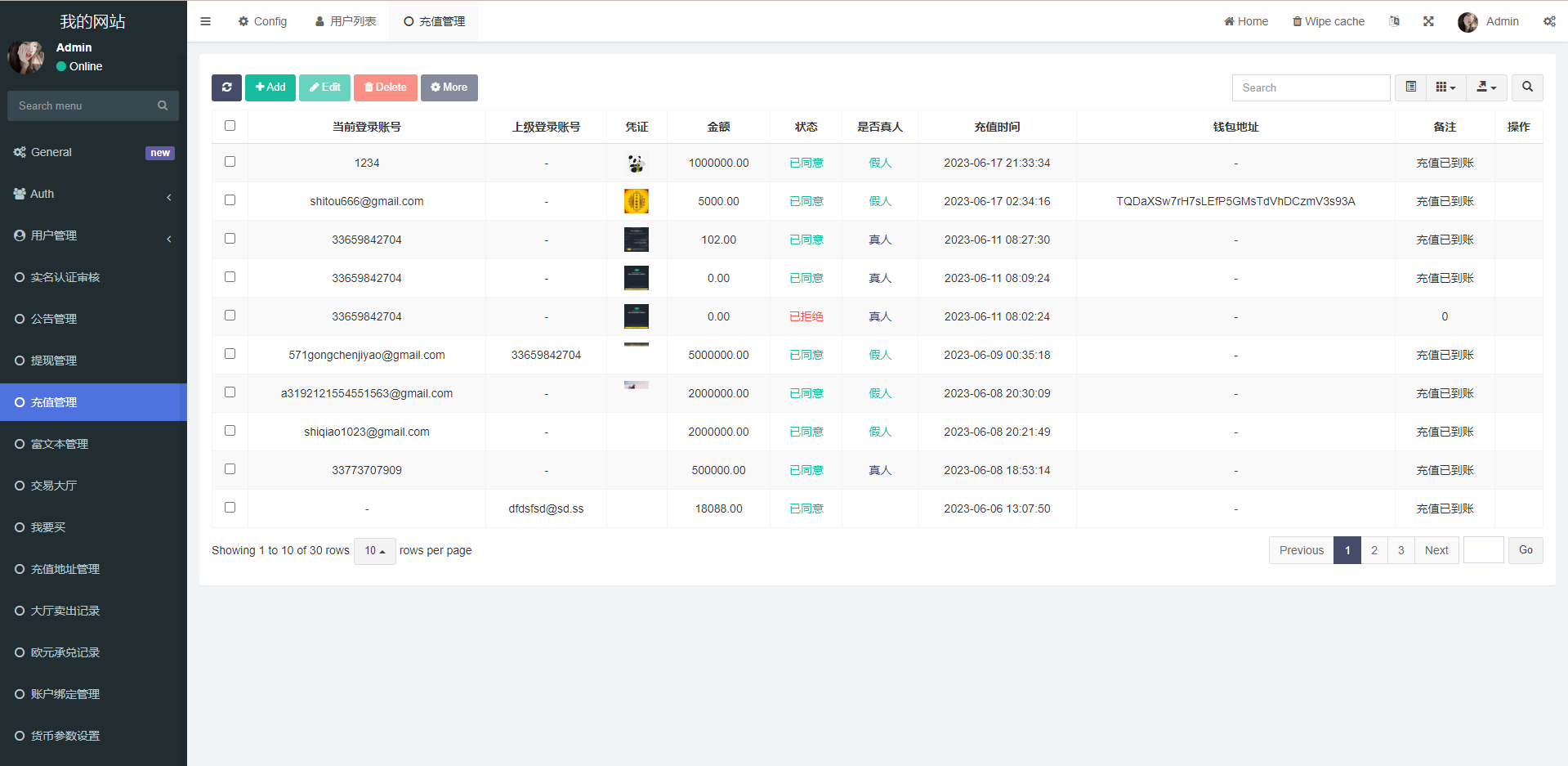Image resolution: width=1568 pixels, height=766 pixels.
Task: Check the select-all header checkbox
Action: (230, 126)
